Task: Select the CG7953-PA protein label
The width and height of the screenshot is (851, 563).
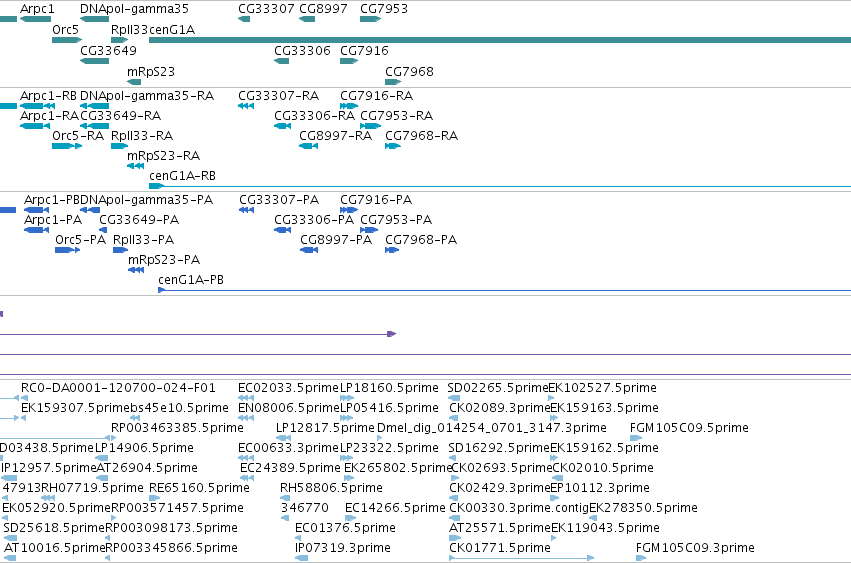Action: (396, 220)
